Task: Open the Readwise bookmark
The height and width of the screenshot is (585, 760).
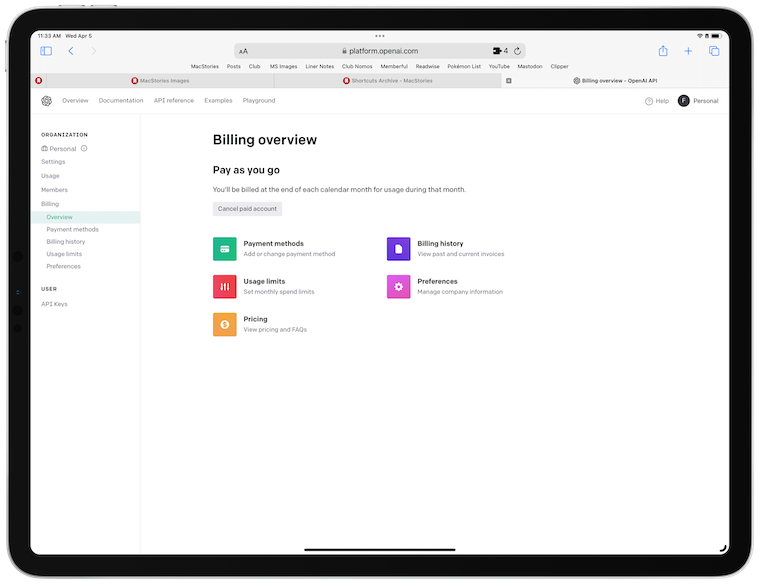Action: (x=428, y=66)
